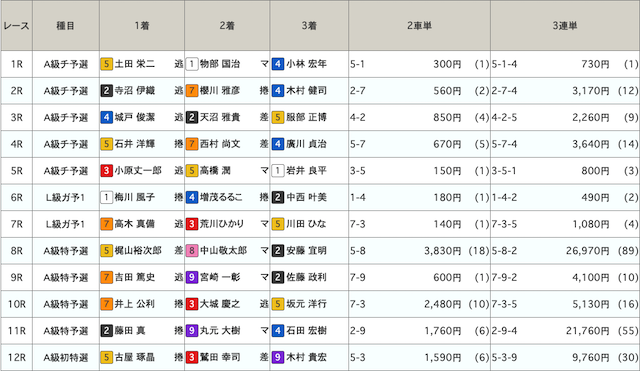Viewport: 640px width, 371px height.
Task: Click the purple number 9 badge beside 木村 貴宏
Action: pos(278,358)
